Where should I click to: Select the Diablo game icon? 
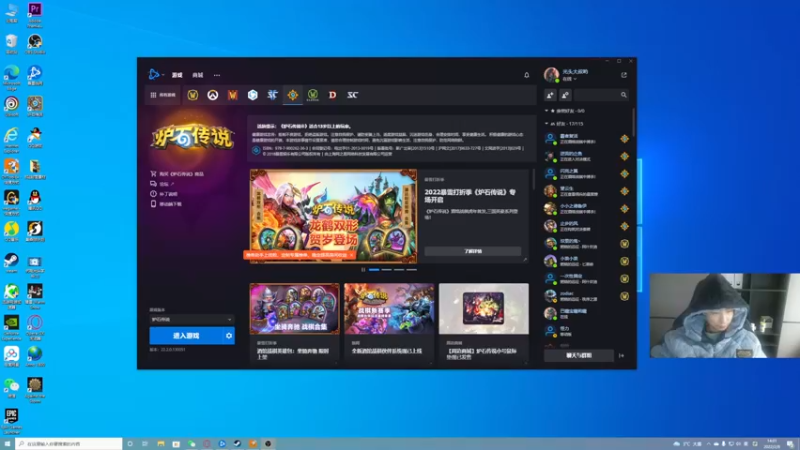(333, 95)
